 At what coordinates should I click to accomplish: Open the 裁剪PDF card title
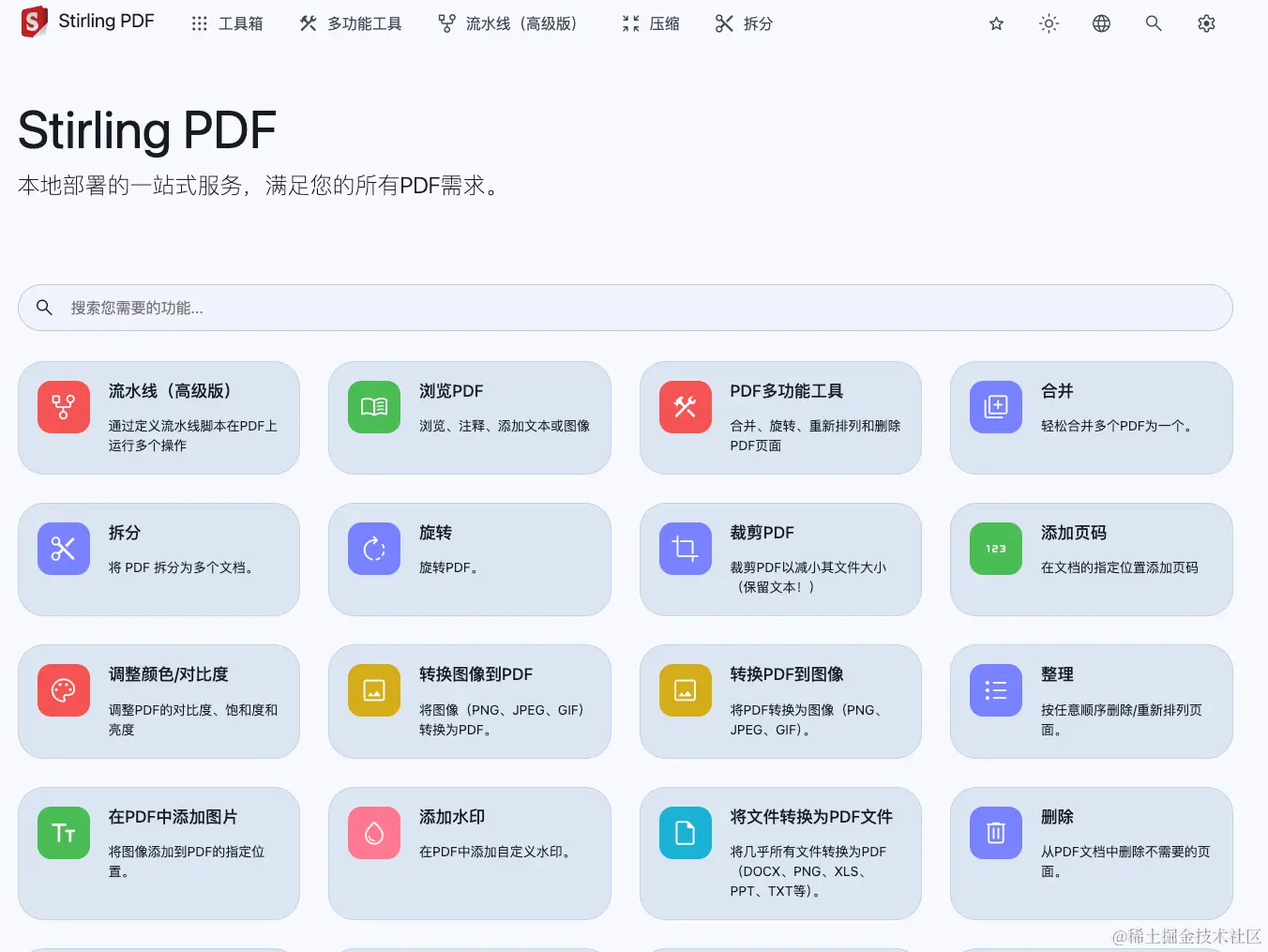[x=762, y=533]
